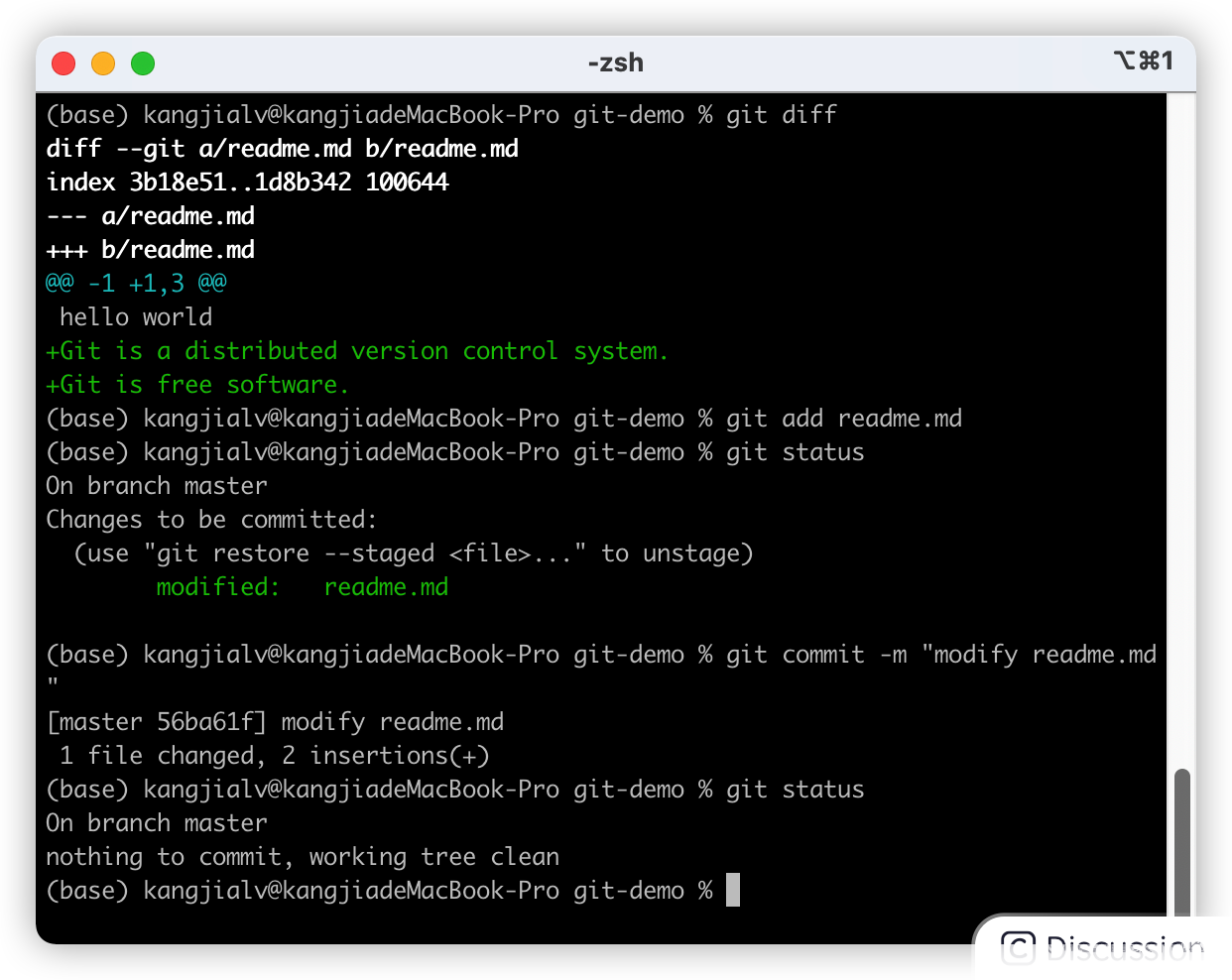The image size is (1232, 980).
Task: Click the '@@ -1 +1,3 @@' hunk header
Action: (x=136, y=284)
